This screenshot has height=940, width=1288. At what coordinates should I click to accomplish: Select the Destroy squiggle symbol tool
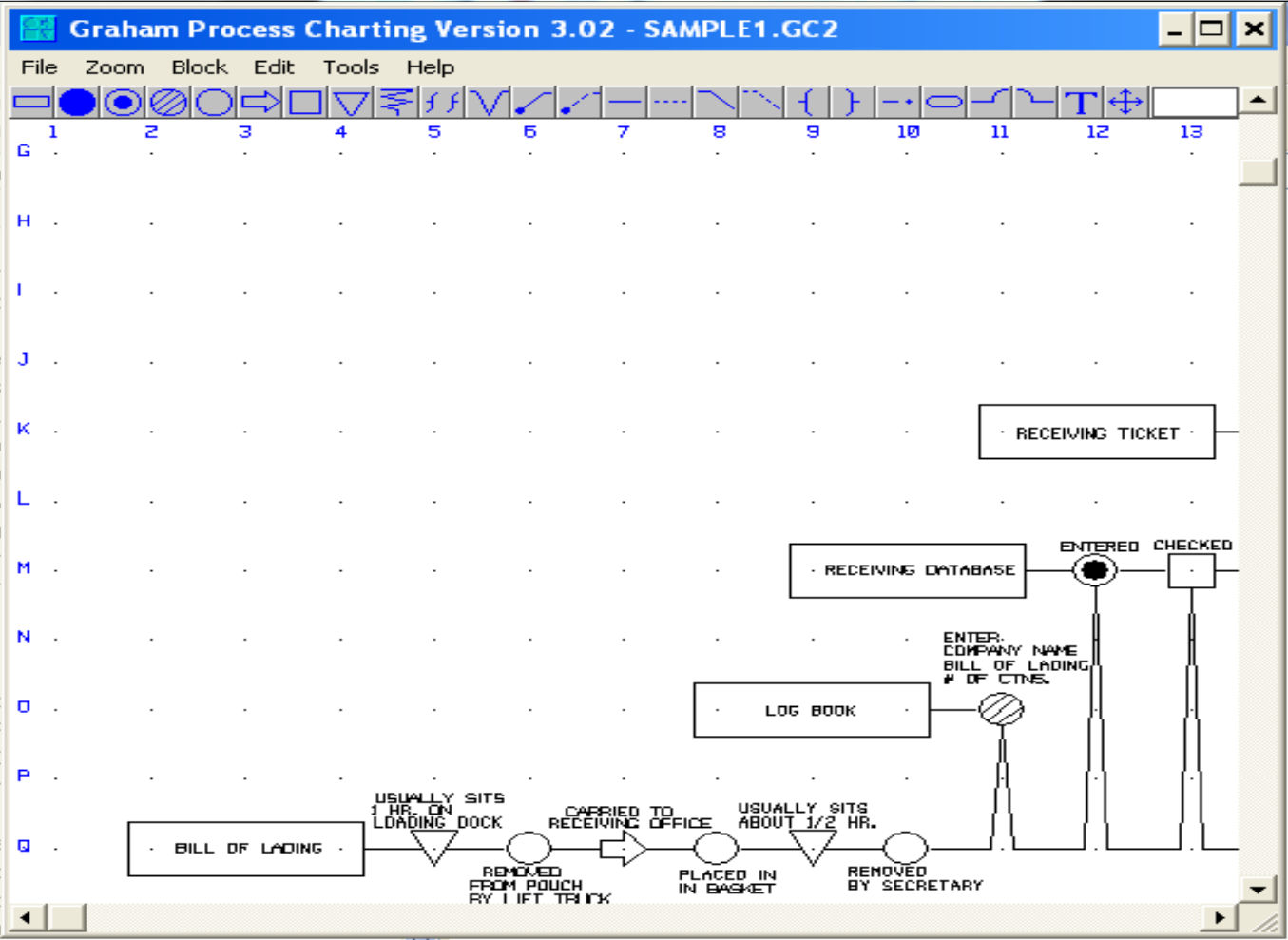coord(395,102)
